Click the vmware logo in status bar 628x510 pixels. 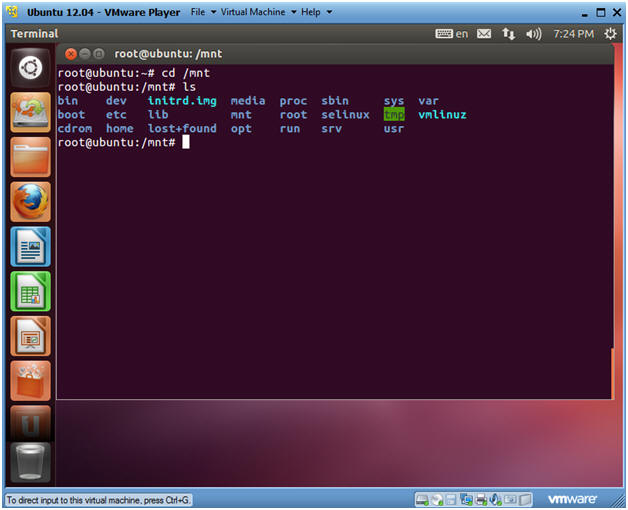pyautogui.click(x=572, y=499)
